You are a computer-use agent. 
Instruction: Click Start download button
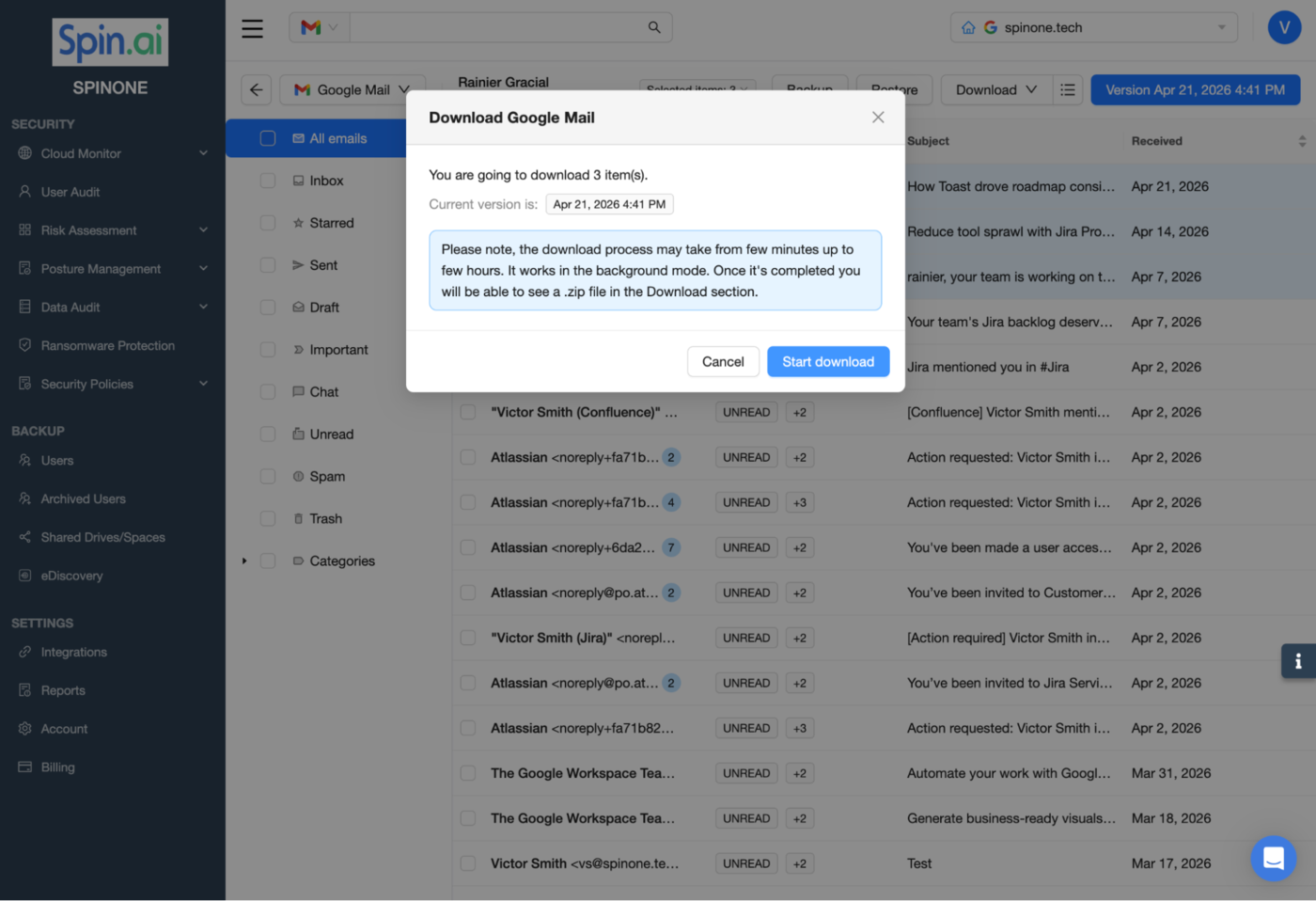[828, 361]
